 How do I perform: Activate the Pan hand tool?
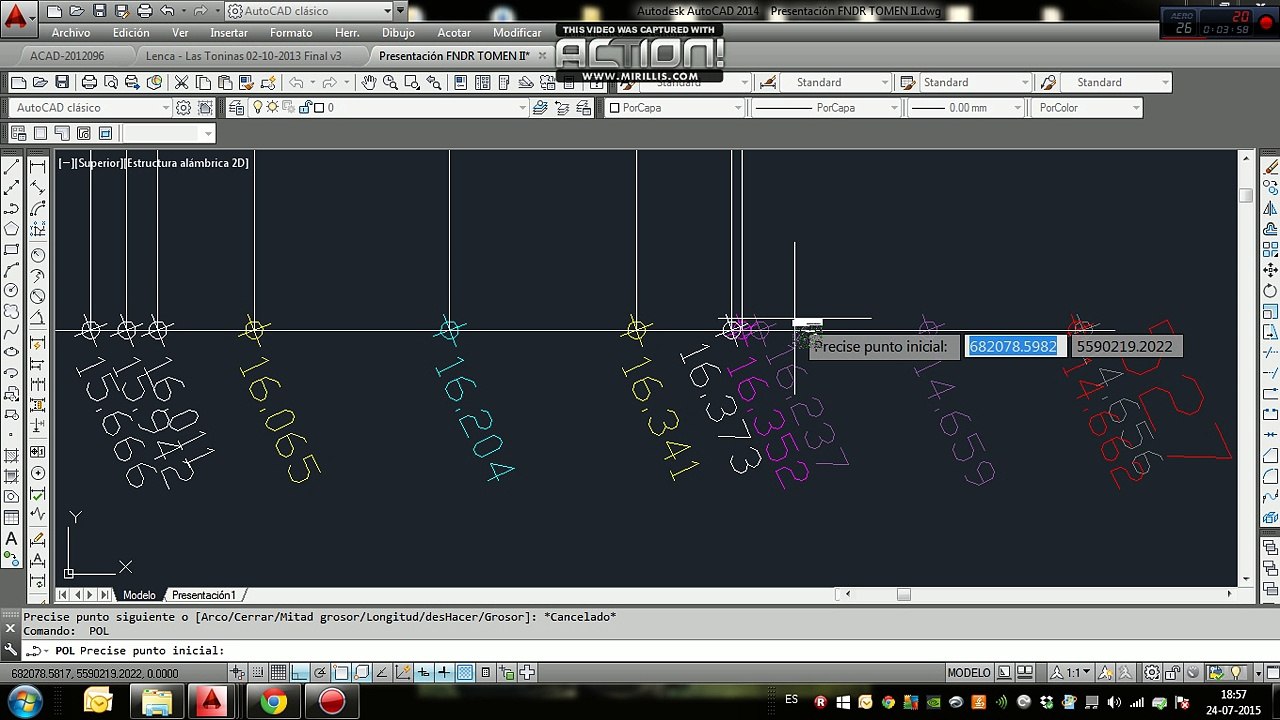click(x=369, y=82)
